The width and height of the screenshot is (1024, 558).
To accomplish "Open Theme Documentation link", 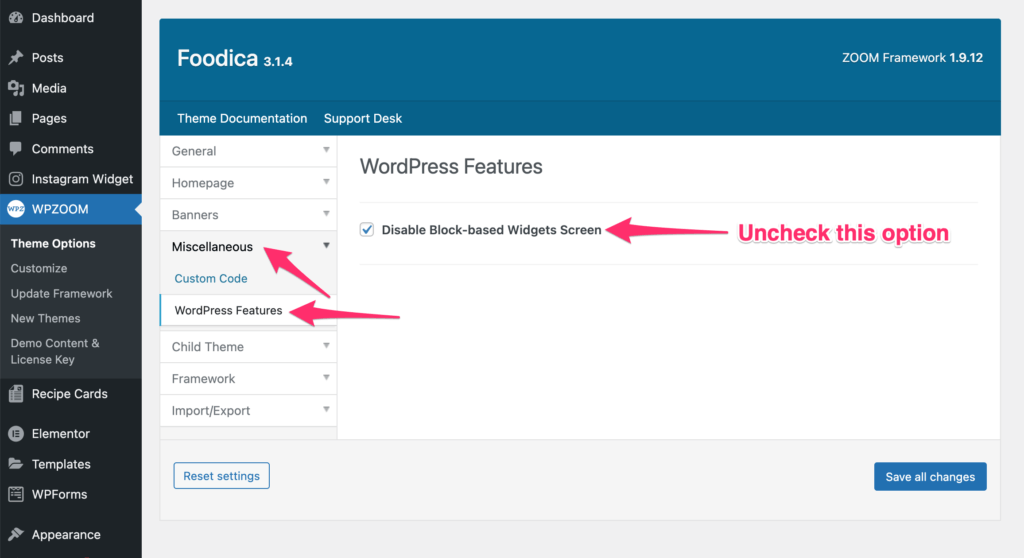I will (x=242, y=118).
